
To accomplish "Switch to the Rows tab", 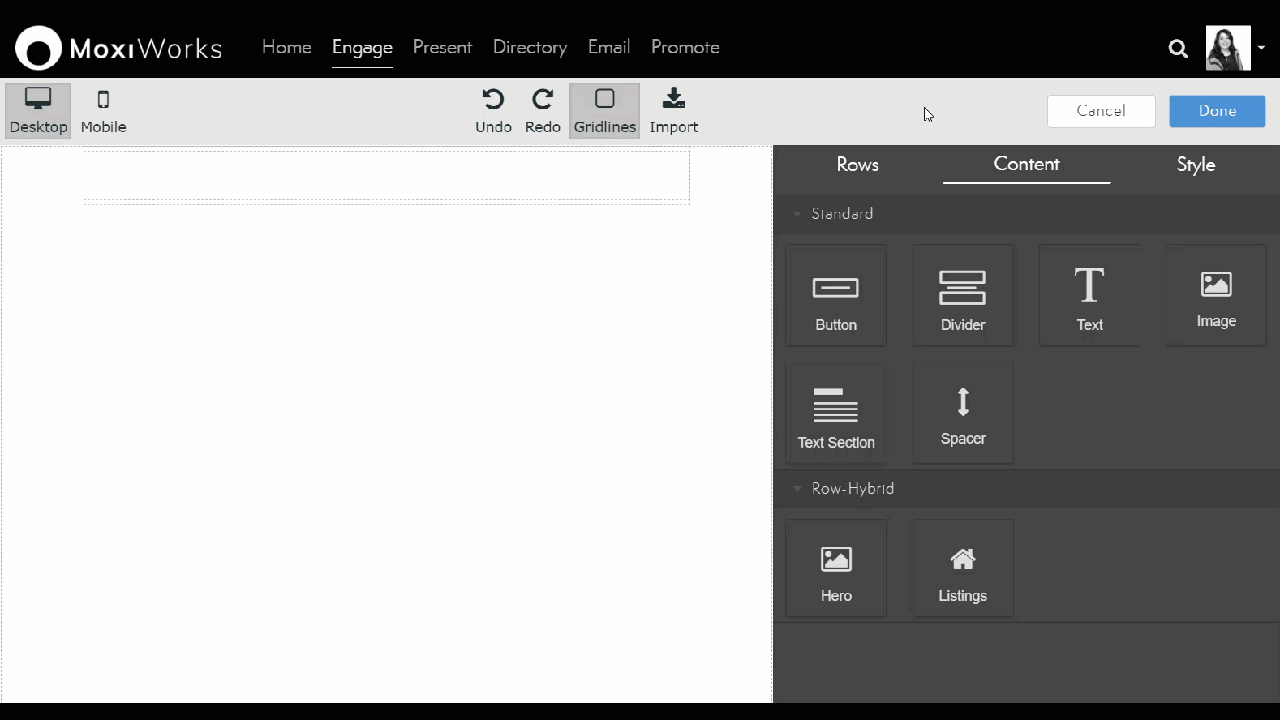I will (857, 164).
